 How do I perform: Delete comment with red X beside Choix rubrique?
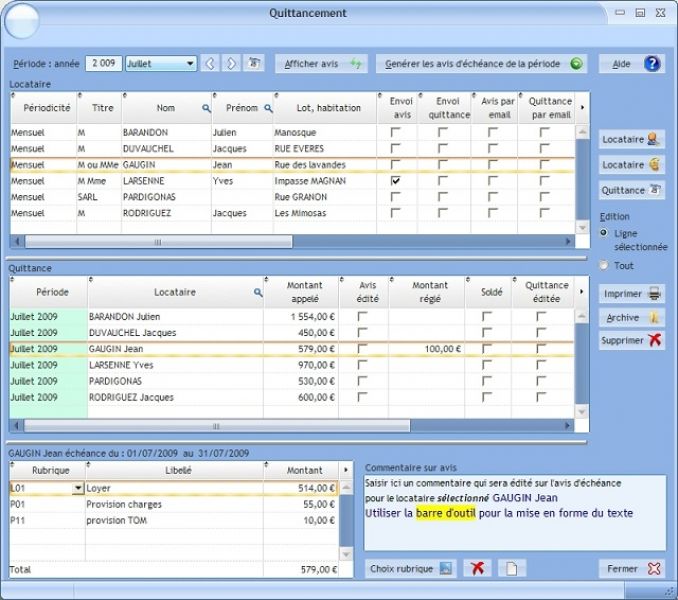coord(477,568)
